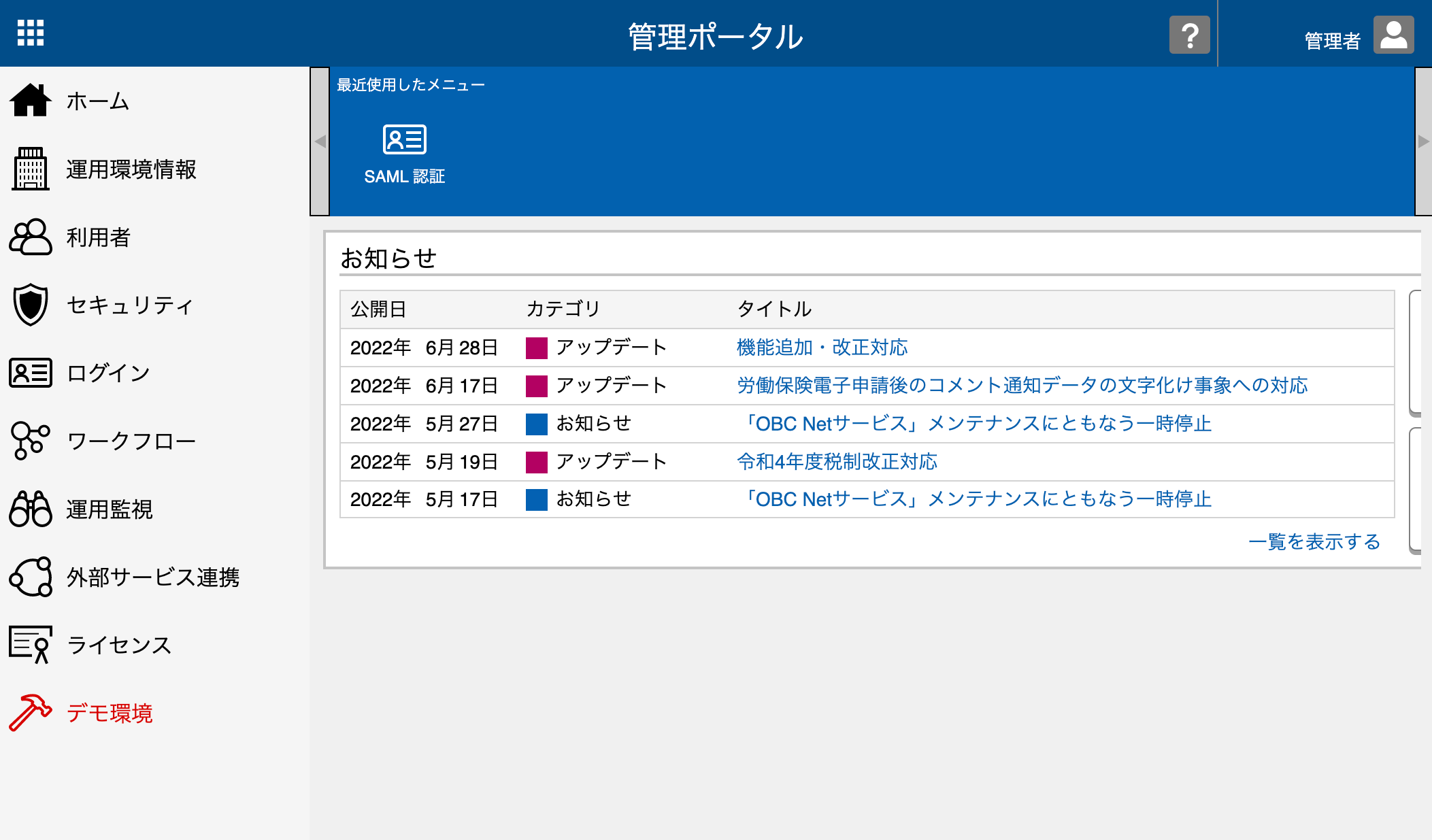The image size is (1432, 840).
Task: Click the date 2022年 5月 17日
Action: coord(424,499)
